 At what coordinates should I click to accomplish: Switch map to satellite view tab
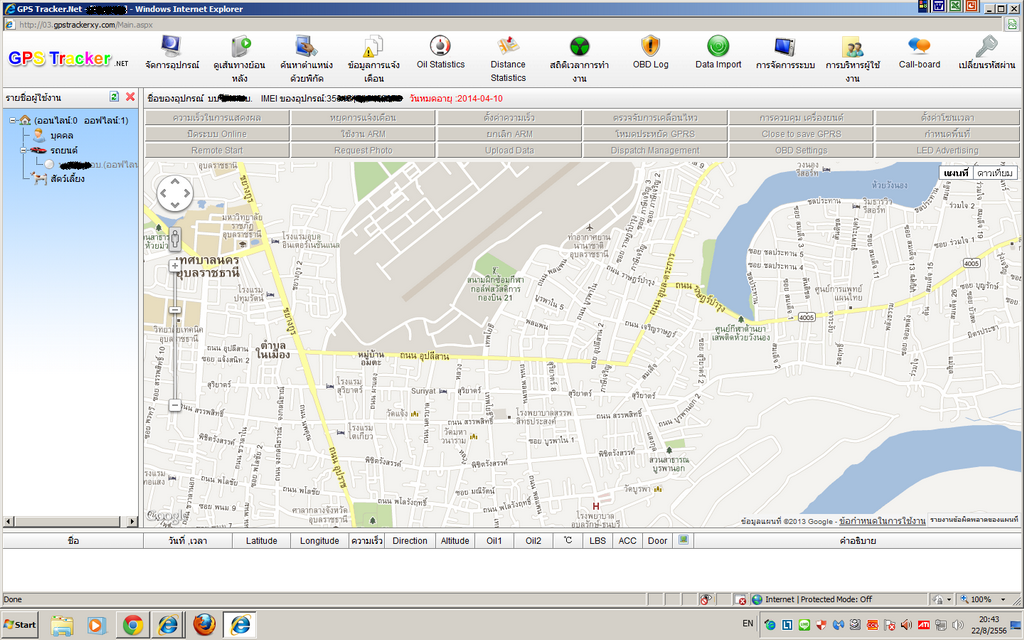(995, 172)
